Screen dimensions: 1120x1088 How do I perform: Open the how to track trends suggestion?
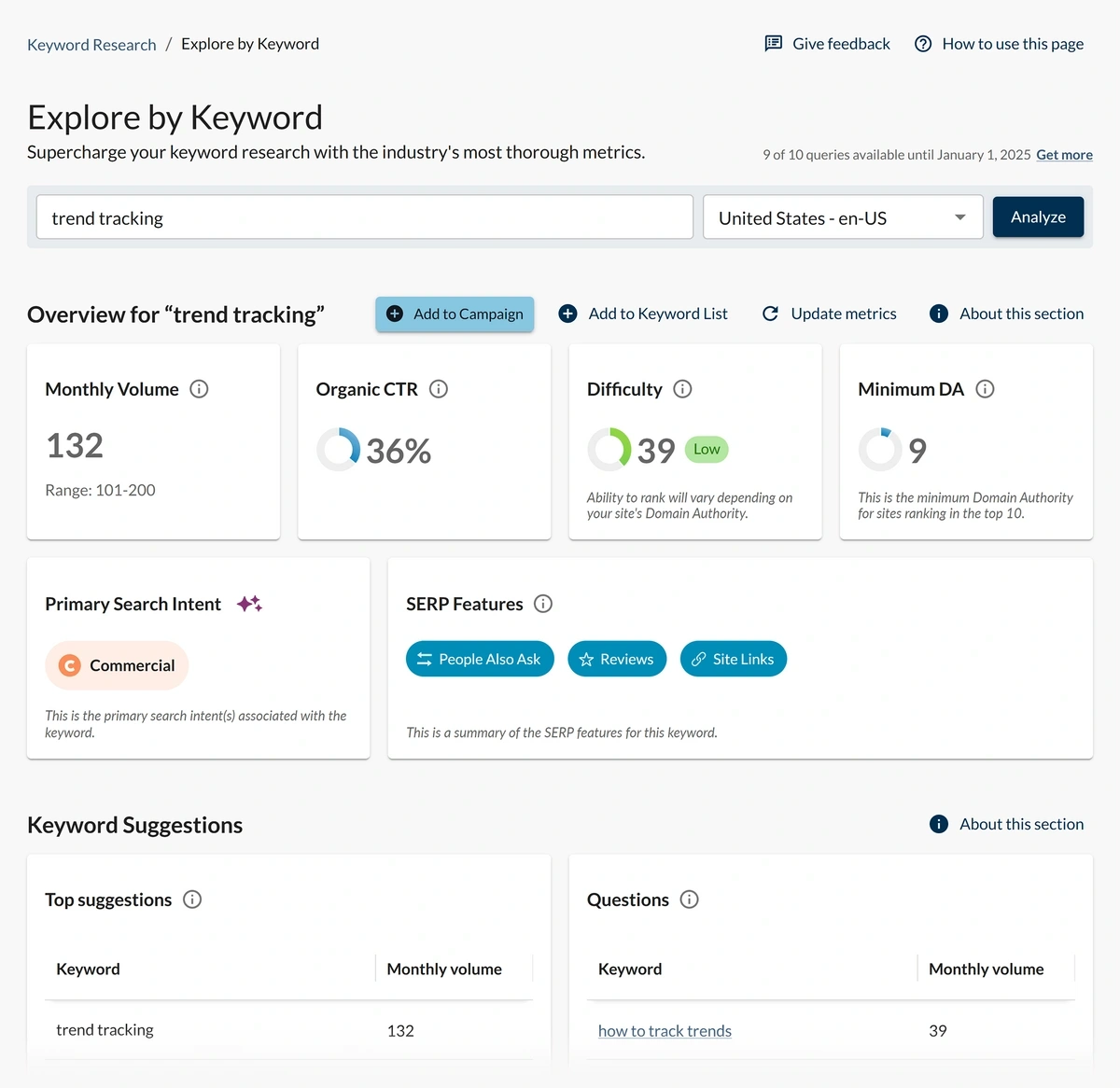point(665,1030)
